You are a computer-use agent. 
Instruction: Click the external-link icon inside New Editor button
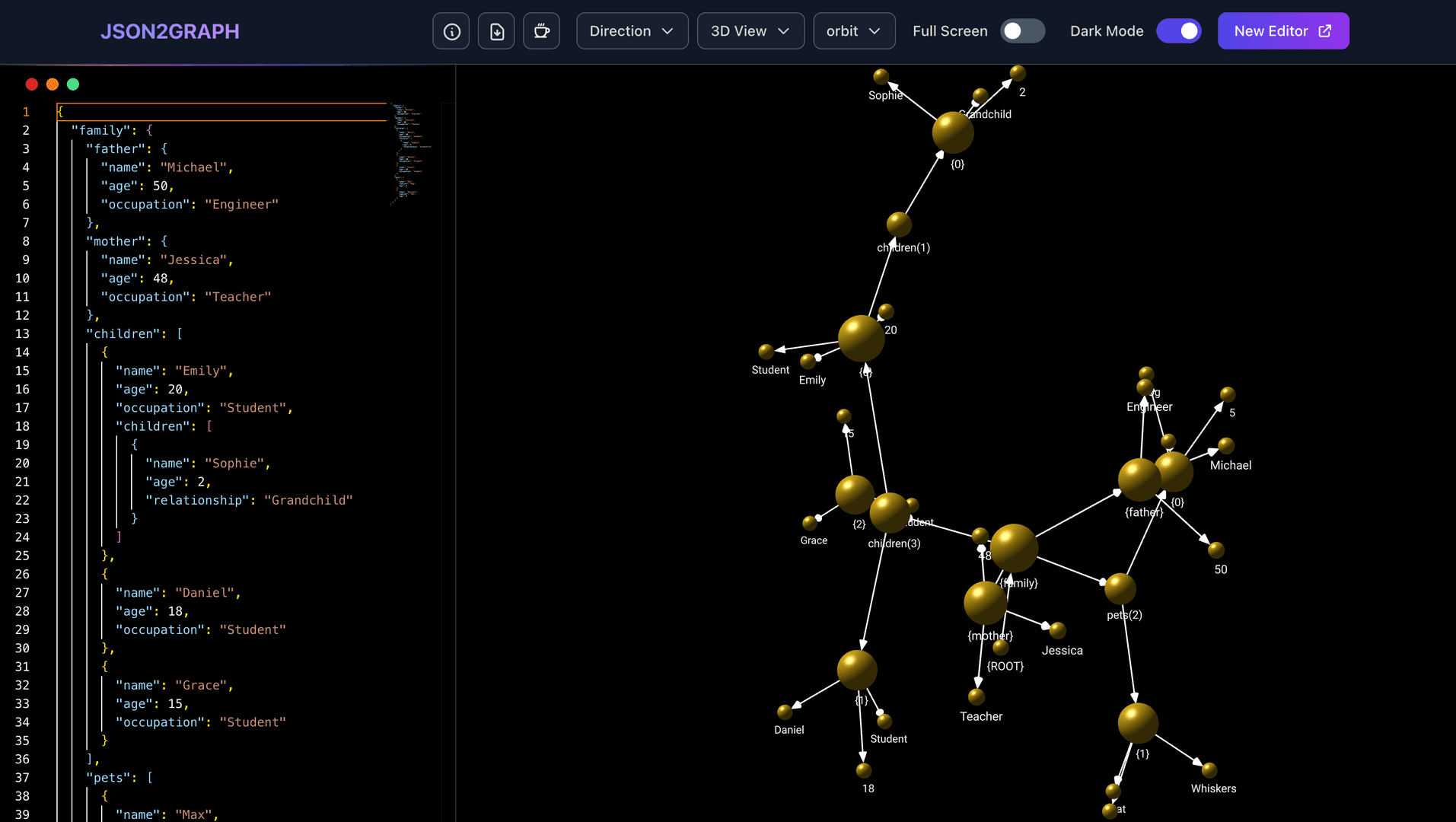pos(1324,30)
